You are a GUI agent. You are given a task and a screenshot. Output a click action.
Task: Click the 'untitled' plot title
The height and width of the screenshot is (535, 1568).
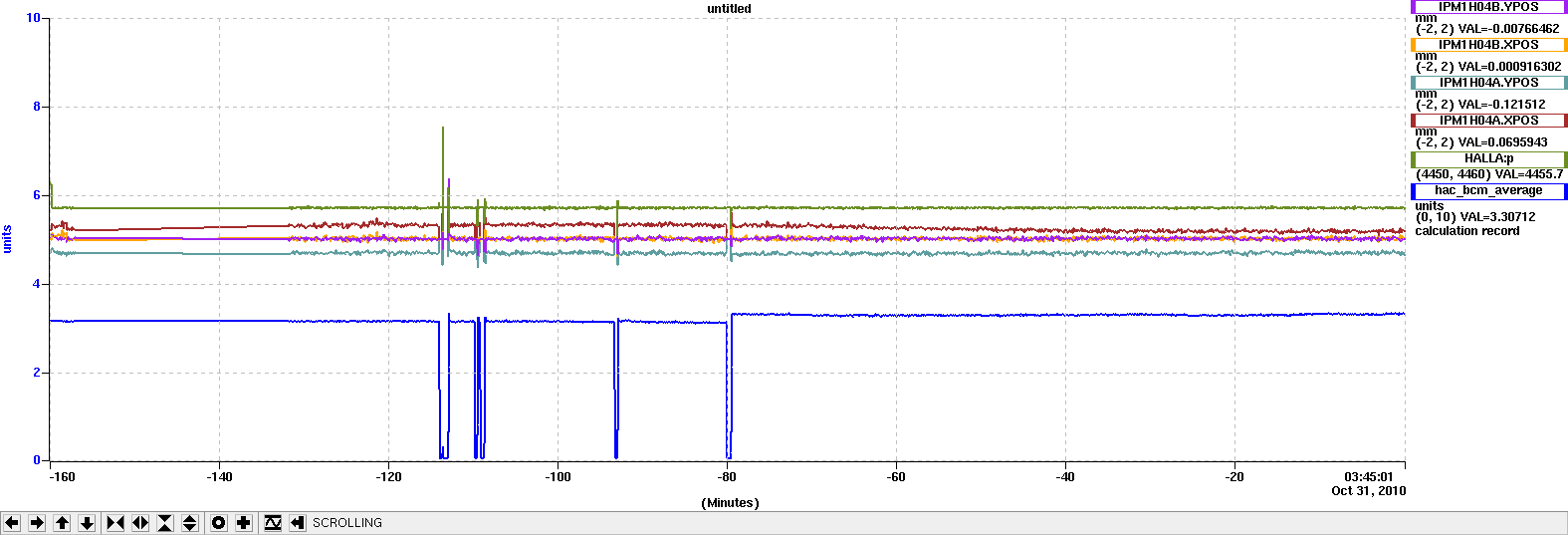point(729,9)
